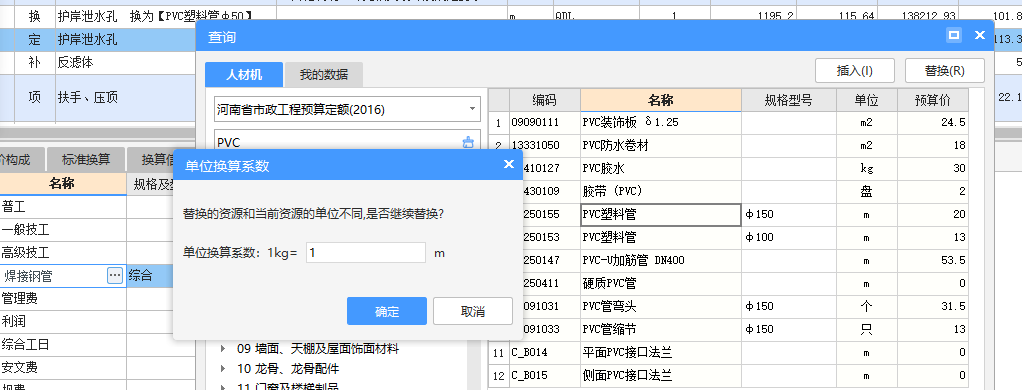Click code cell C_B015

pyautogui.click(x=544, y=376)
